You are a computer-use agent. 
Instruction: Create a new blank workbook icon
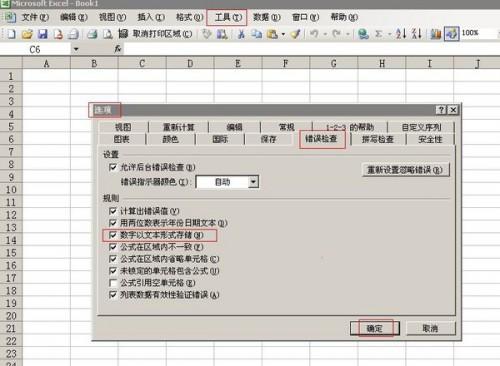(12, 34)
